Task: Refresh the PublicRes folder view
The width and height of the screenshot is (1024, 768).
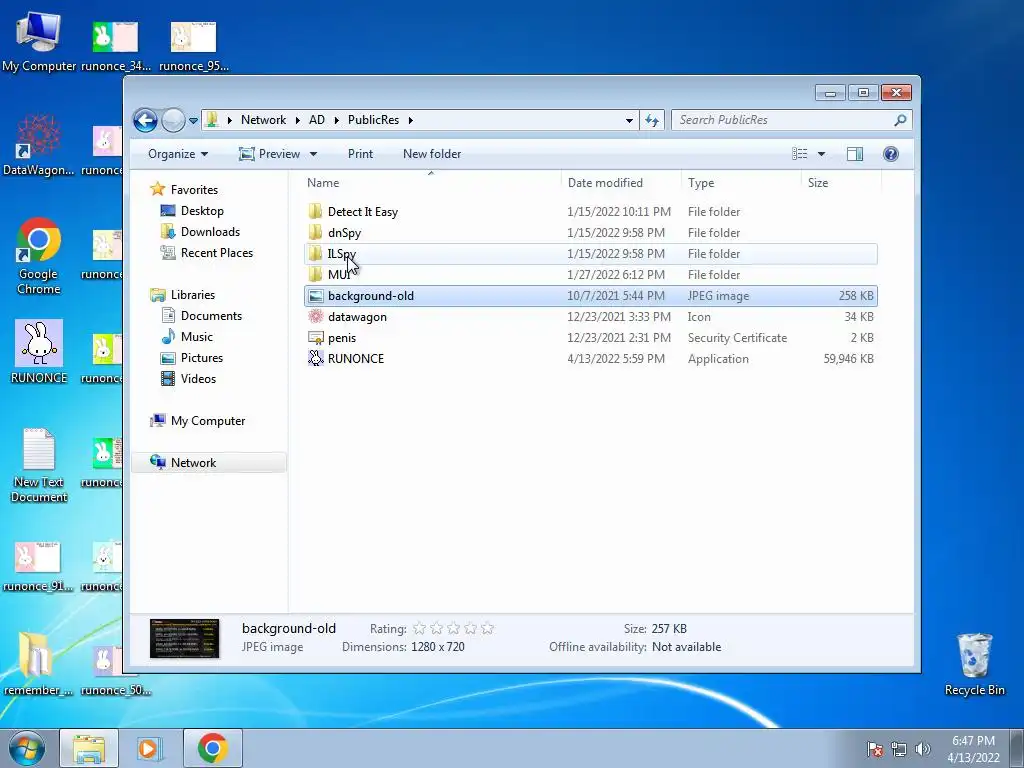Action: [652, 120]
